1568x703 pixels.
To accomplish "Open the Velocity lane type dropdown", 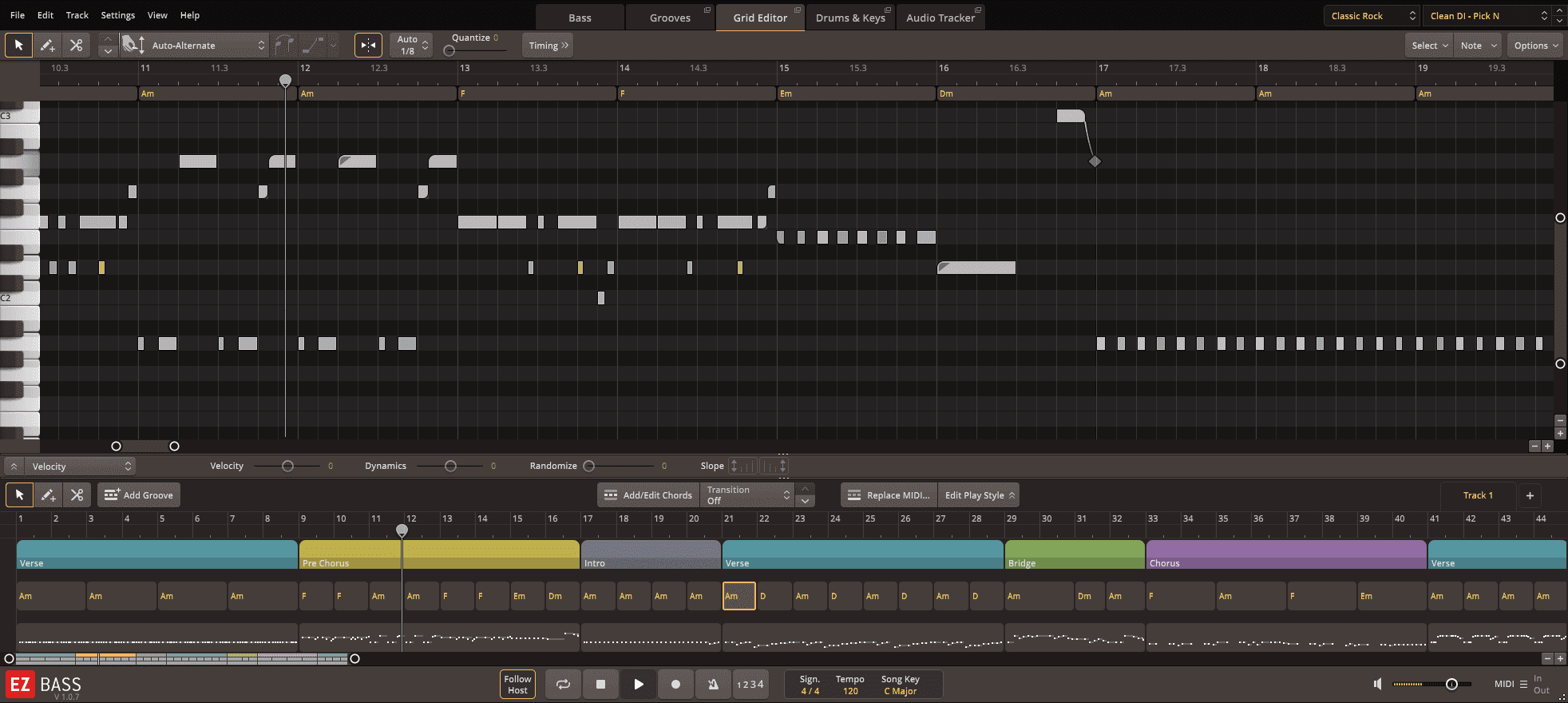I will tap(81, 467).
